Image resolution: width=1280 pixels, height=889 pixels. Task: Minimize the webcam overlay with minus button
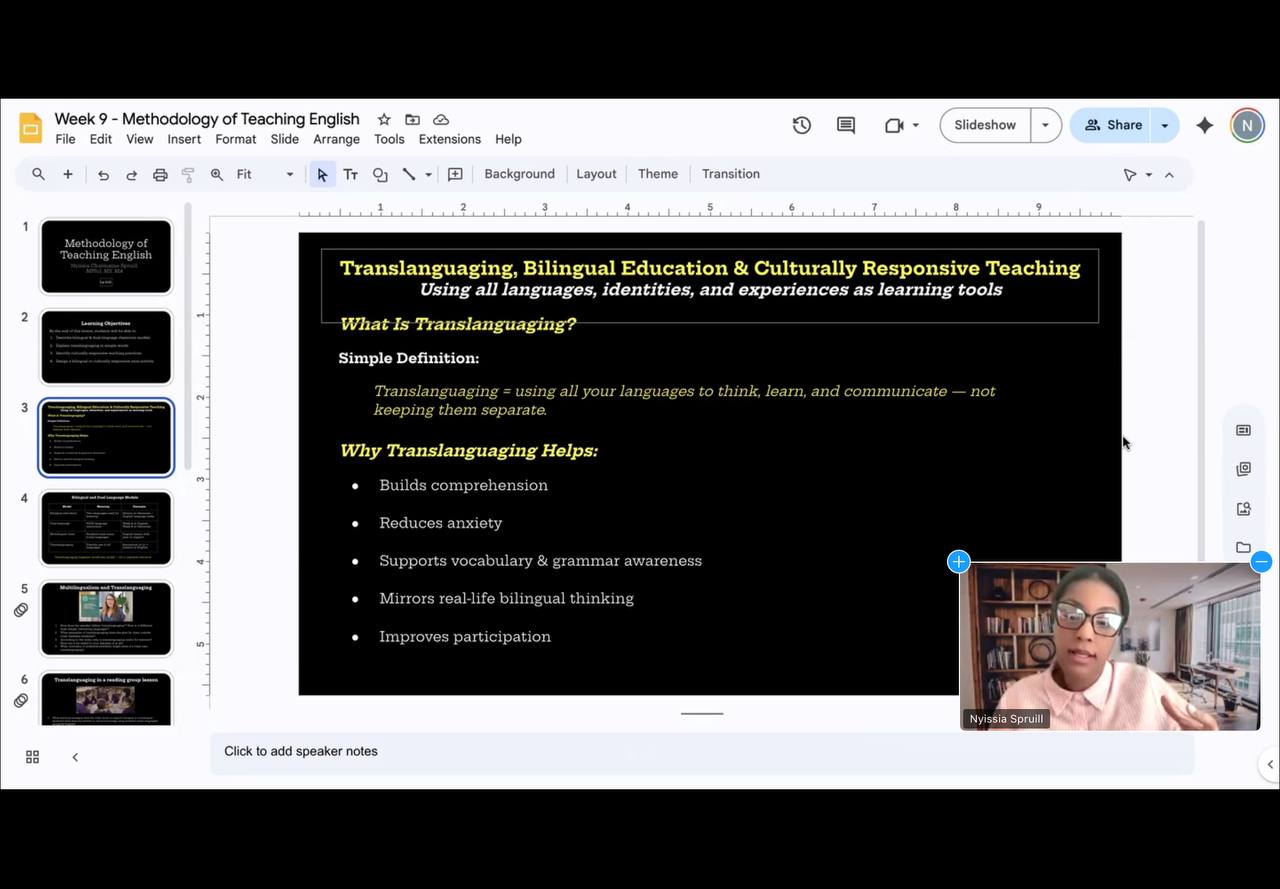(x=1261, y=562)
